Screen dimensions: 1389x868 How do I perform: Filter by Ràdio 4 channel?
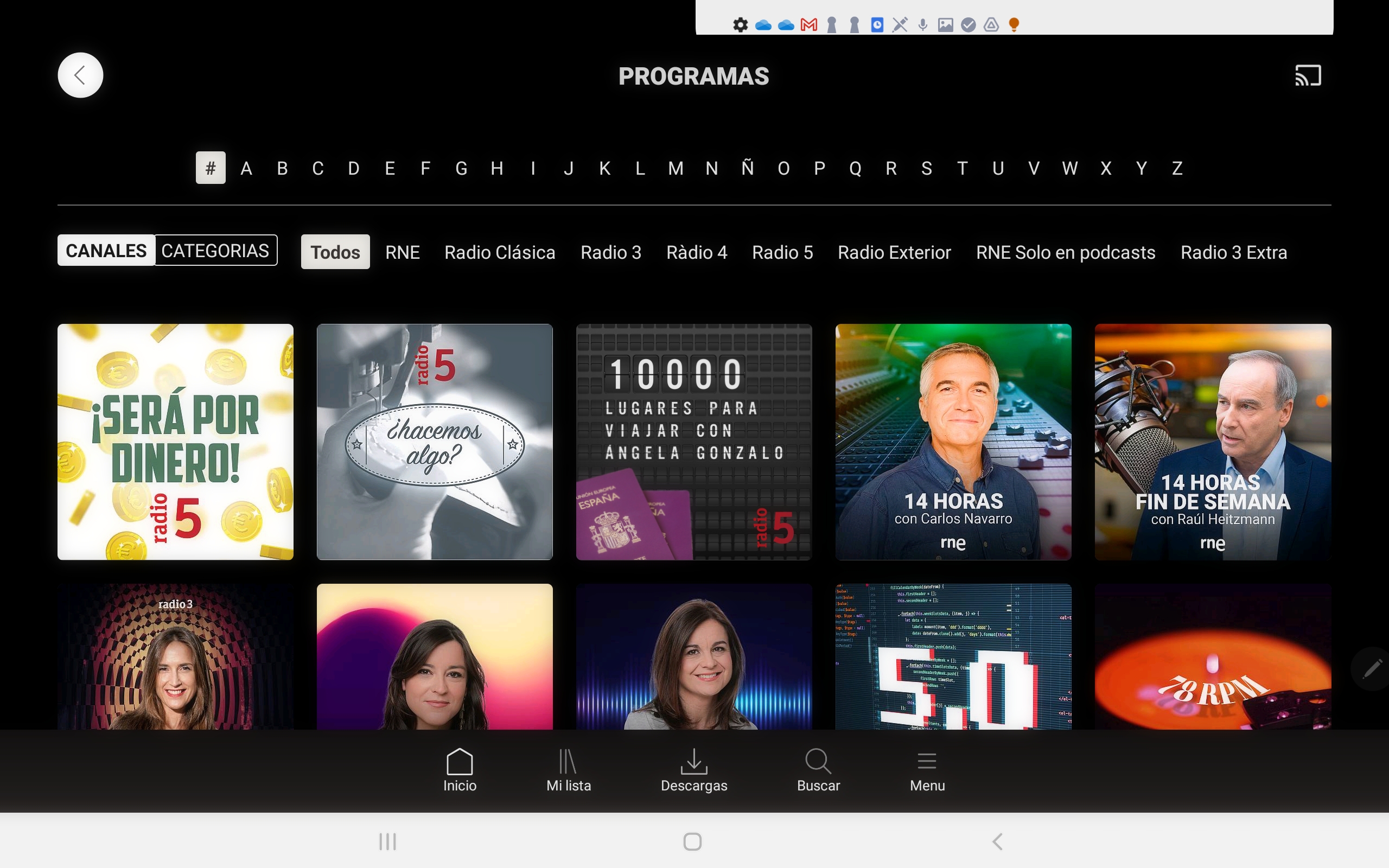click(696, 252)
